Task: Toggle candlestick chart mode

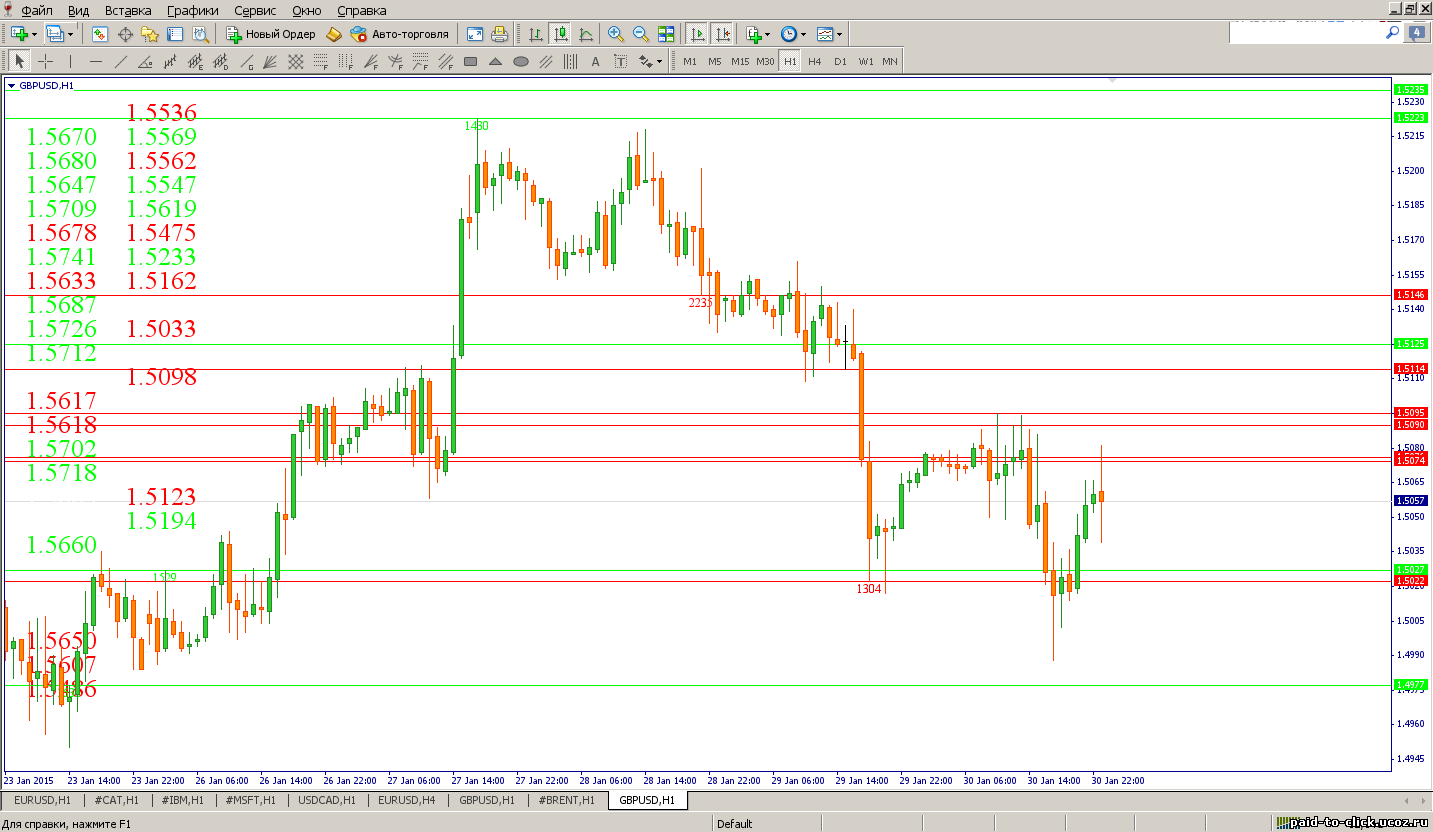Action: point(560,34)
